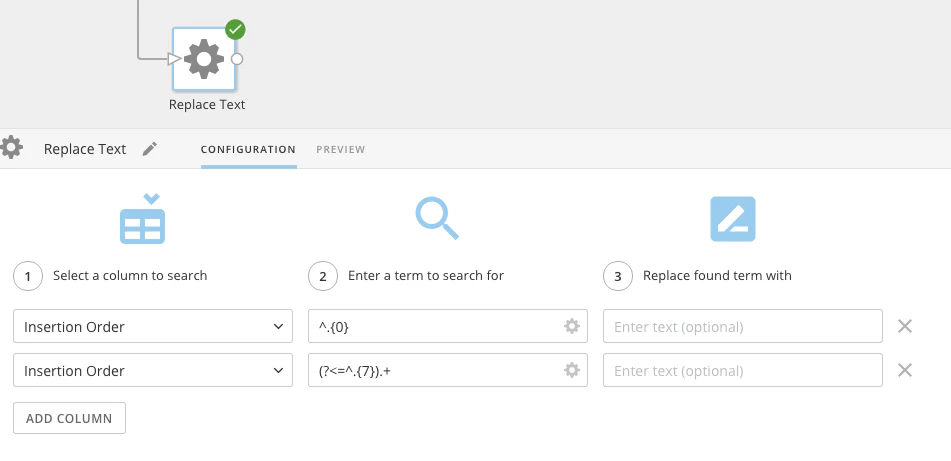Switch to the Configuration tab
This screenshot has width=951, height=461.
point(249,149)
